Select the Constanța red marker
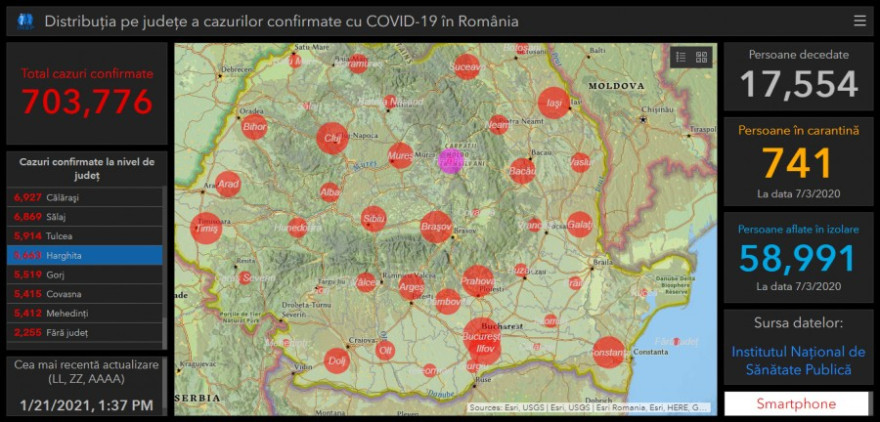The width and height of the screenshot is (880, 422). pyautogui.click(x=608, y=352)
